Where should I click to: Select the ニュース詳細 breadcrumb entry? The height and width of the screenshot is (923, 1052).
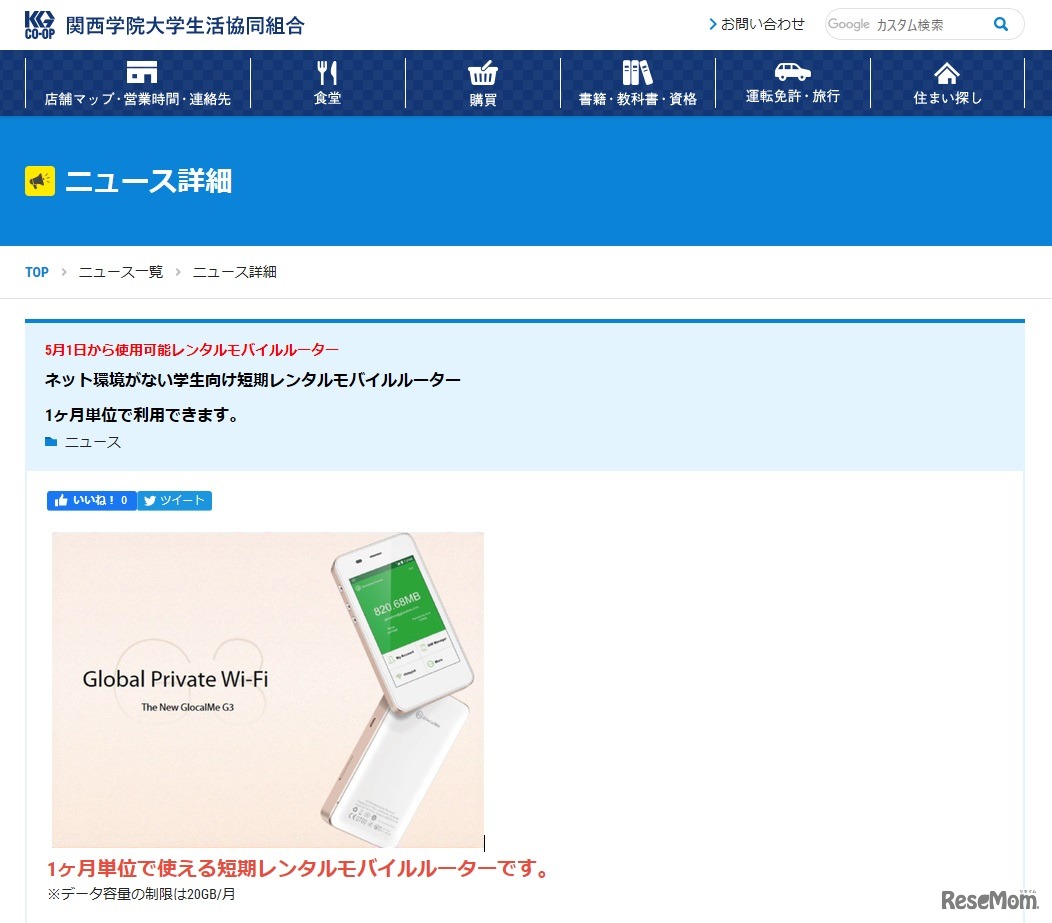click(233, 271)
